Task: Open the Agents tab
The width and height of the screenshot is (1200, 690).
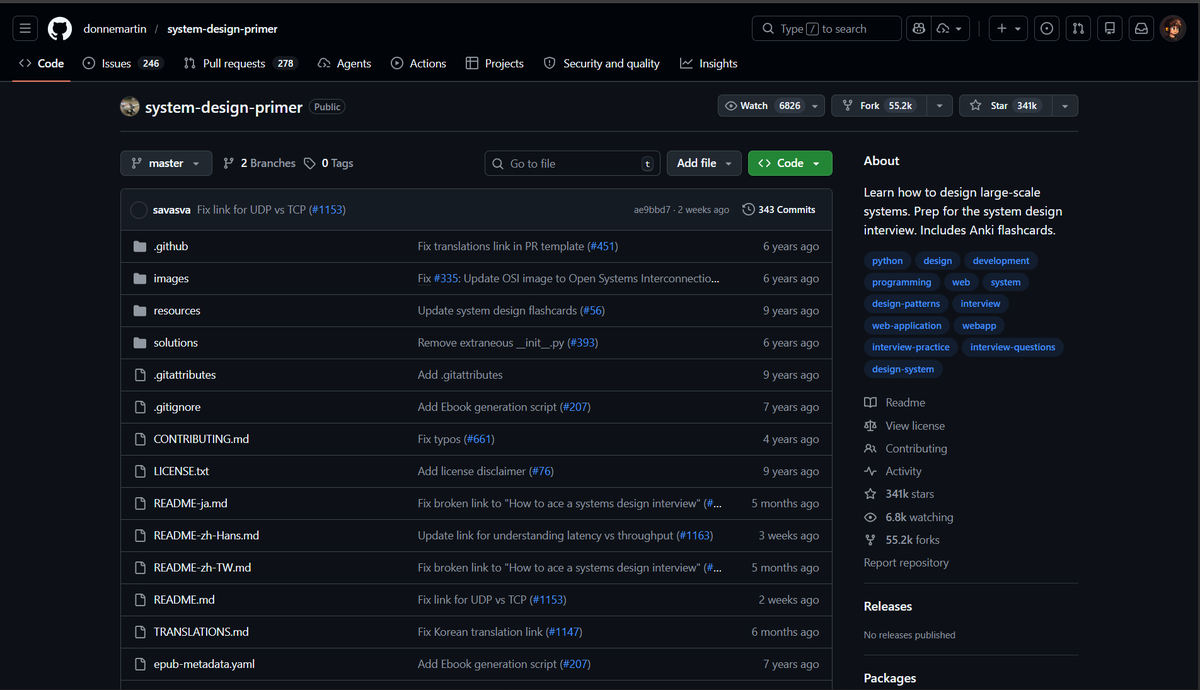Action: pos(344,63)
